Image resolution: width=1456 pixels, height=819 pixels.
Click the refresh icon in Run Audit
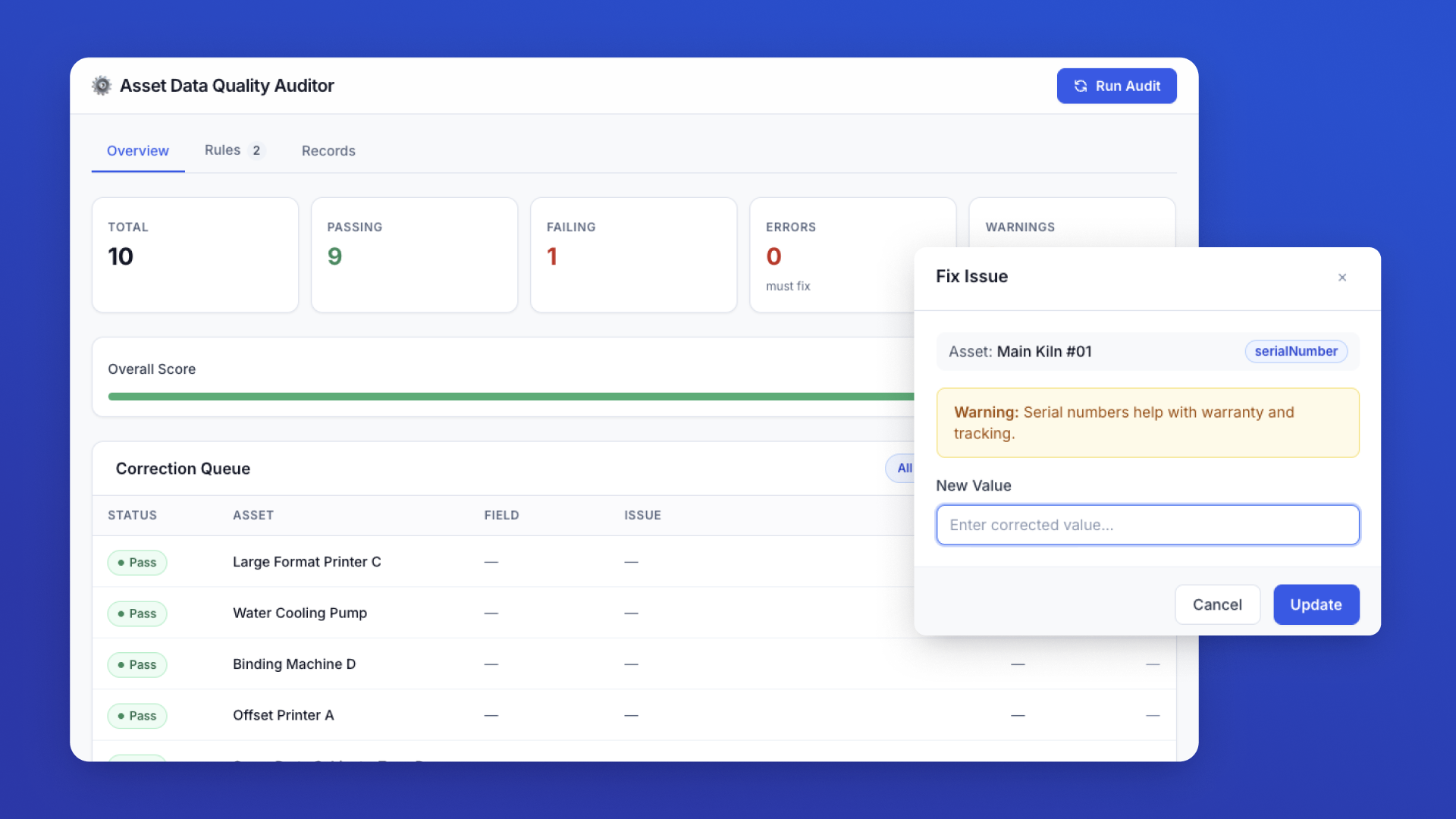pos(1081,86)
